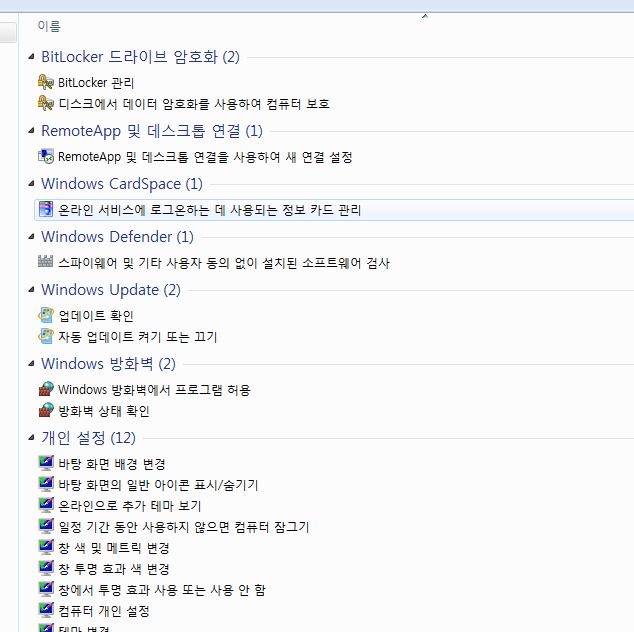Image resolution: width=634 pixels, height=632 pixels.
Task: Collapse the Windows CardSpace group arrow
Action: (31, 184)
